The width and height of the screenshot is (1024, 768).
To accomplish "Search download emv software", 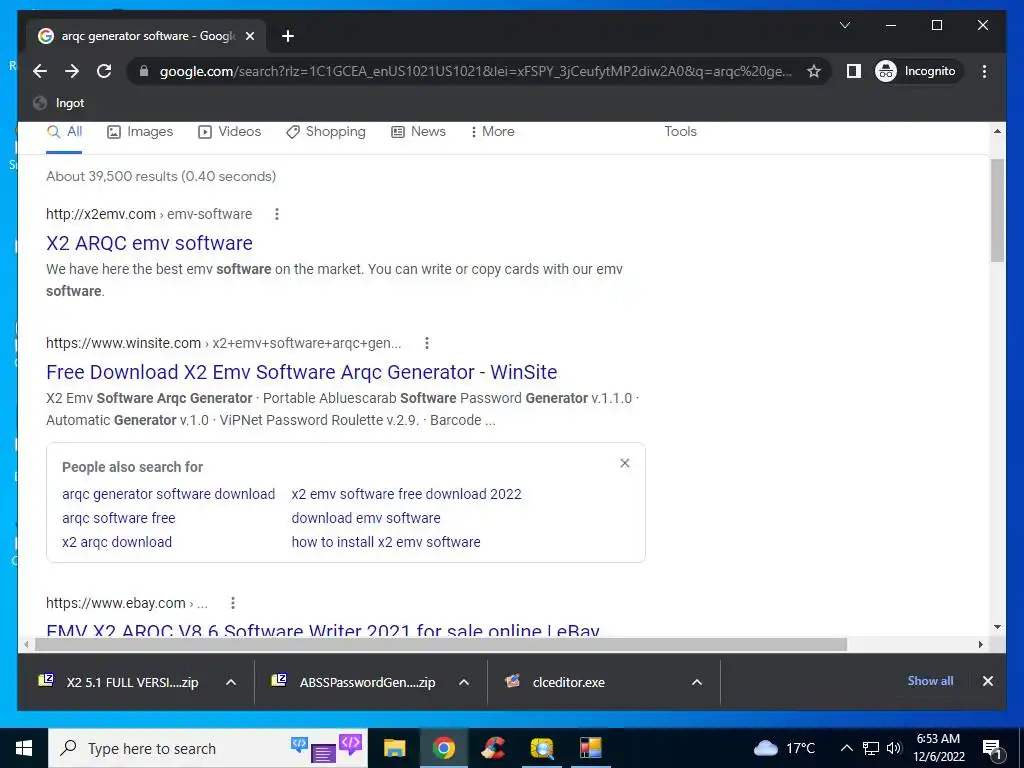I will (x=366, y=519).
